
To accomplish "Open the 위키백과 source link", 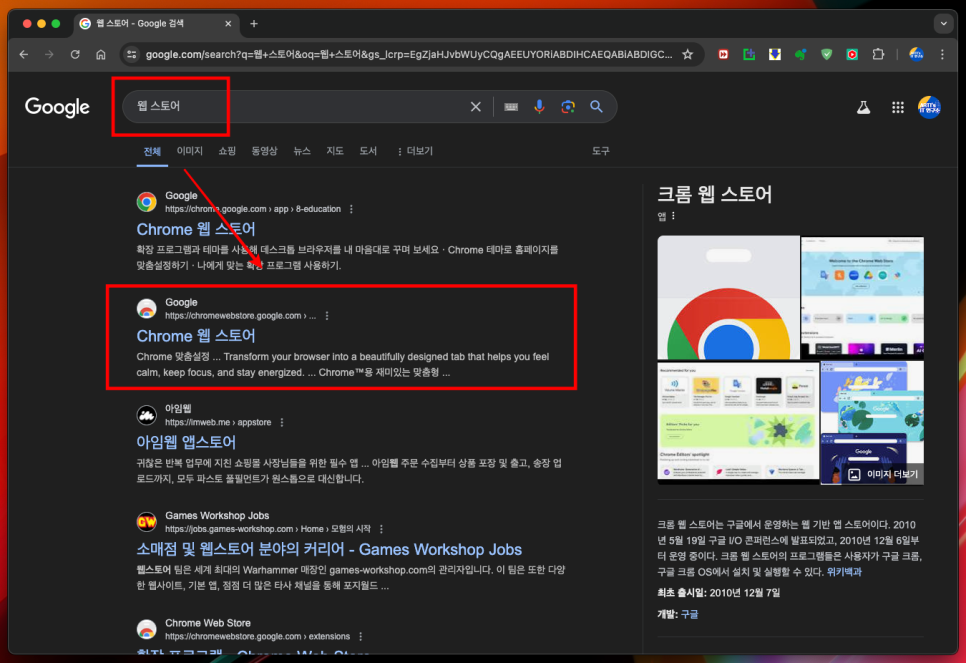I will tap(845, 572).
